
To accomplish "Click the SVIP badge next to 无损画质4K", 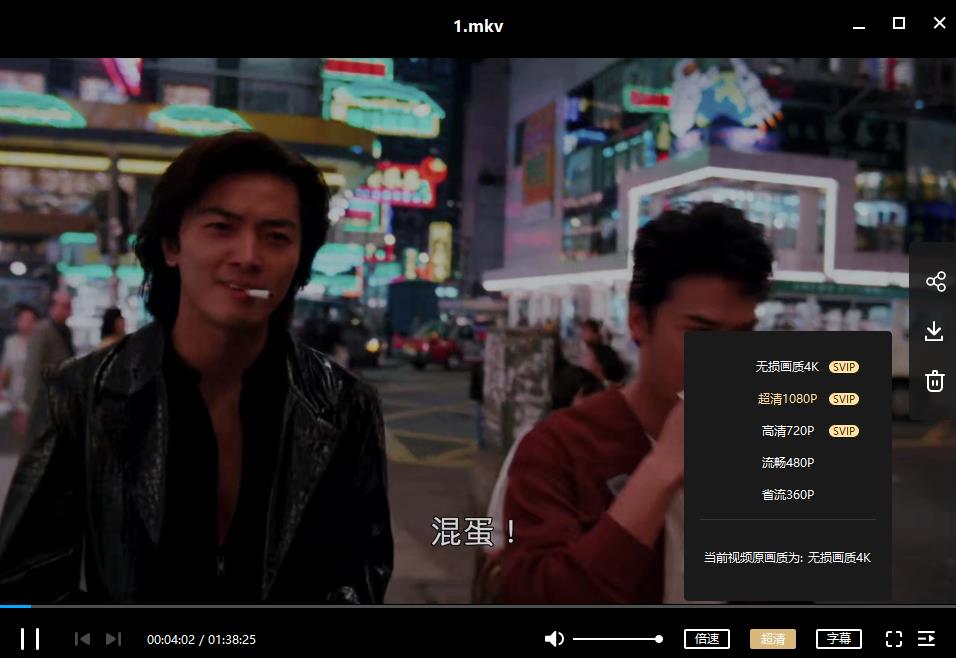I will [x=844, y=367].
